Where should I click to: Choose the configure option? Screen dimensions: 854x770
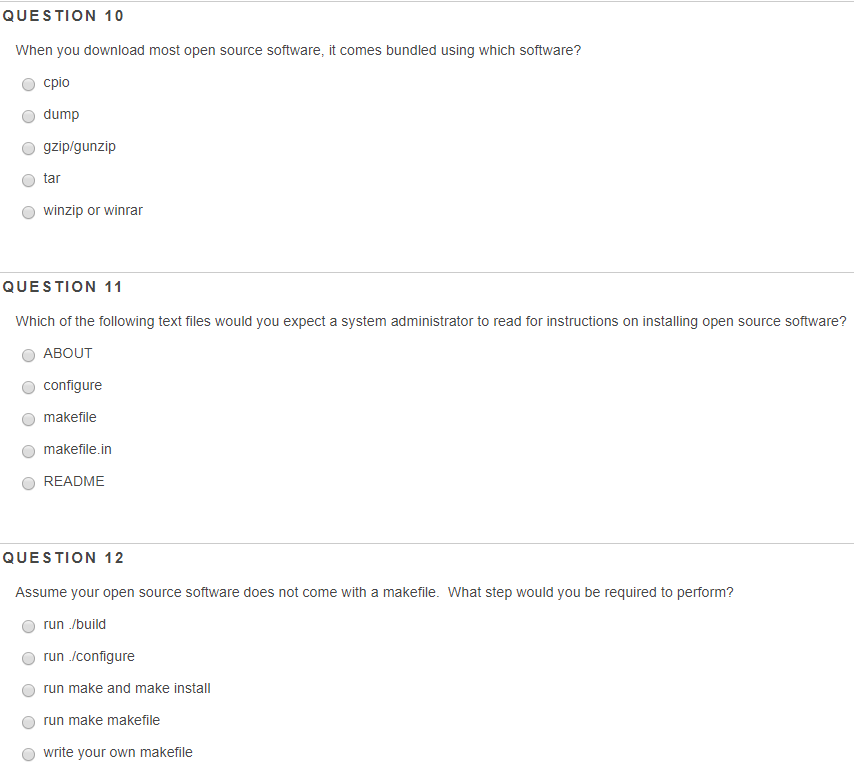click(x=28, y=387)
